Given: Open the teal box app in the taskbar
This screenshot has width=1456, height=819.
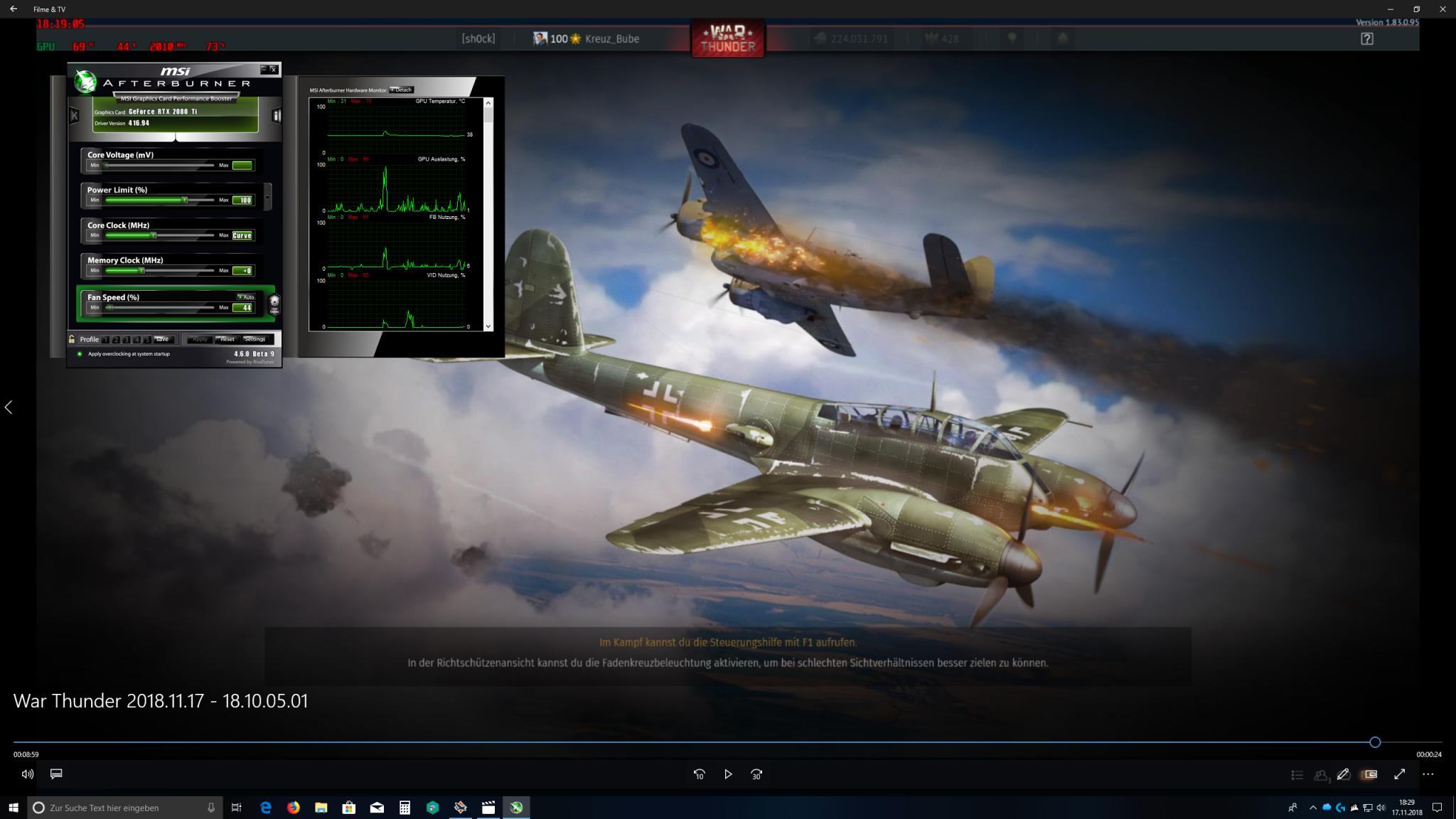Looking at the screenshot, I should [432, 808].
